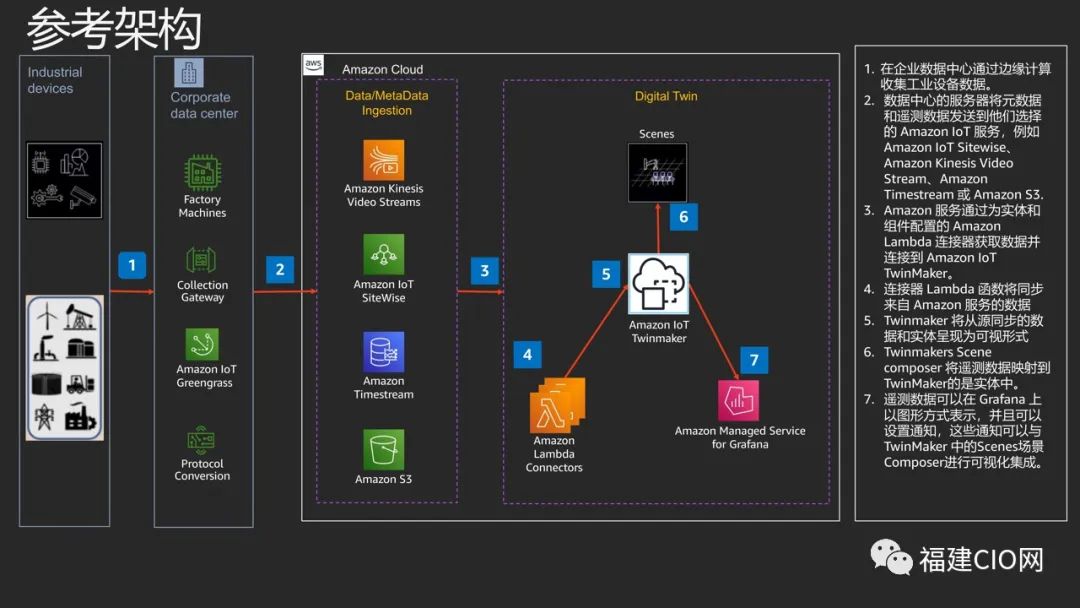This screenshot has width=1080, height=608.
Task: Click the 'Data/MetaData Ingestion' heading
Action: click(386, 103)
